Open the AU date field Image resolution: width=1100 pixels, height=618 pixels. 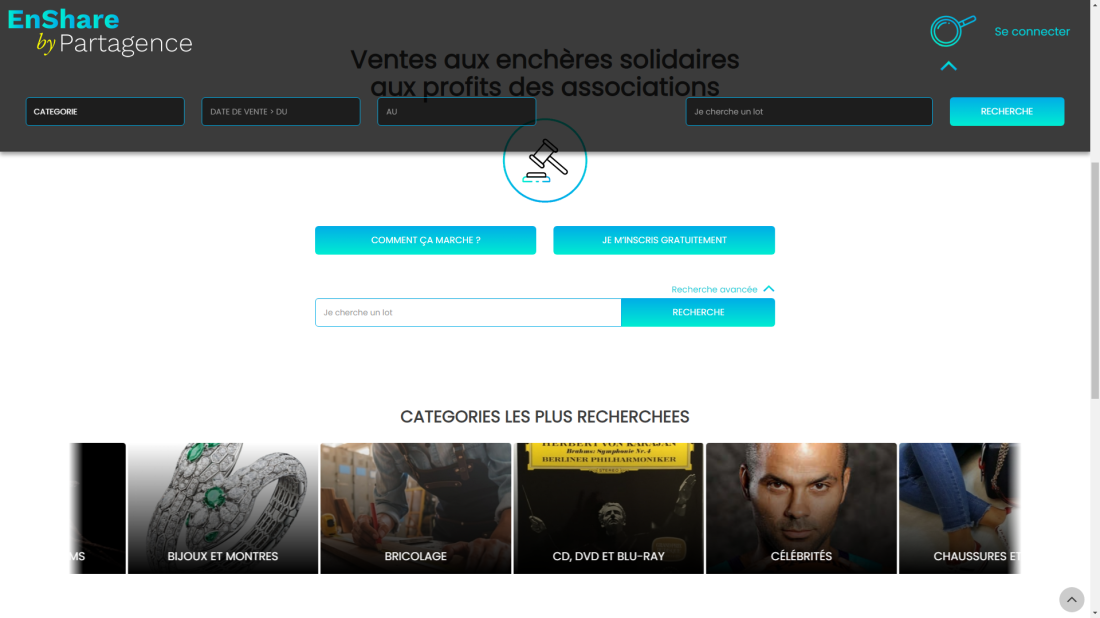pos(457,112)
